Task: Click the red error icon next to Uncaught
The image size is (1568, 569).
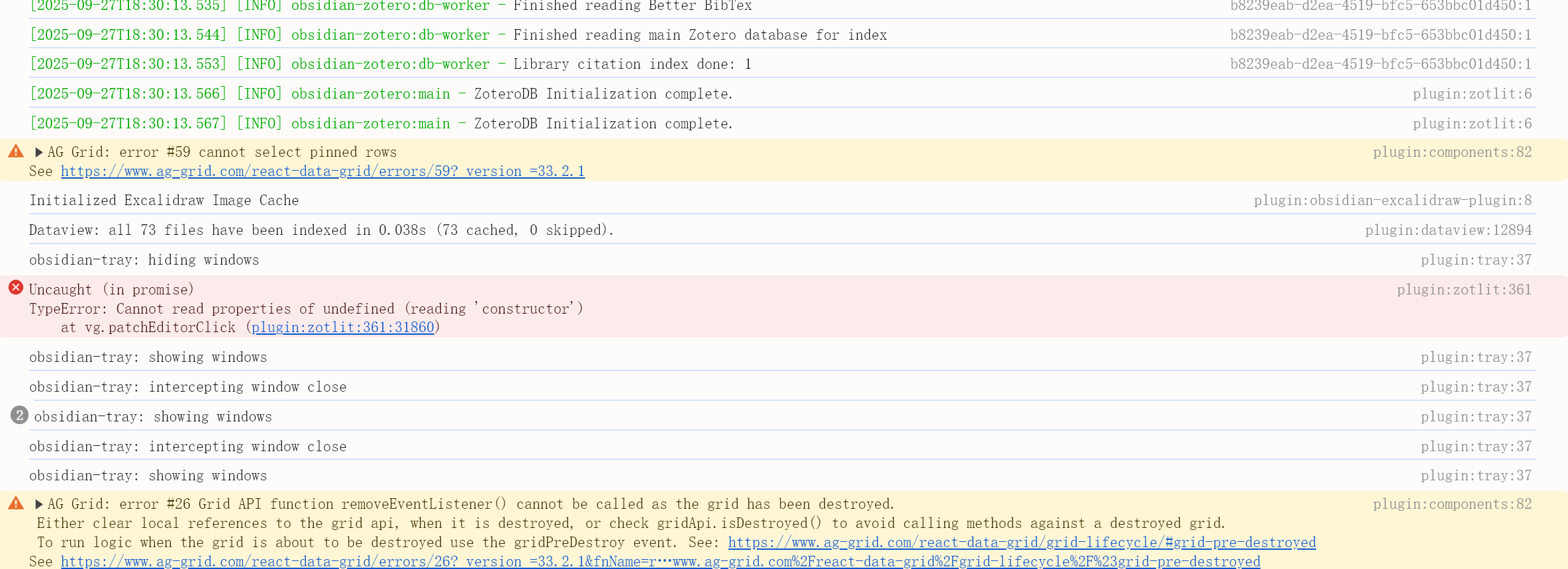Action: [16, 288]
